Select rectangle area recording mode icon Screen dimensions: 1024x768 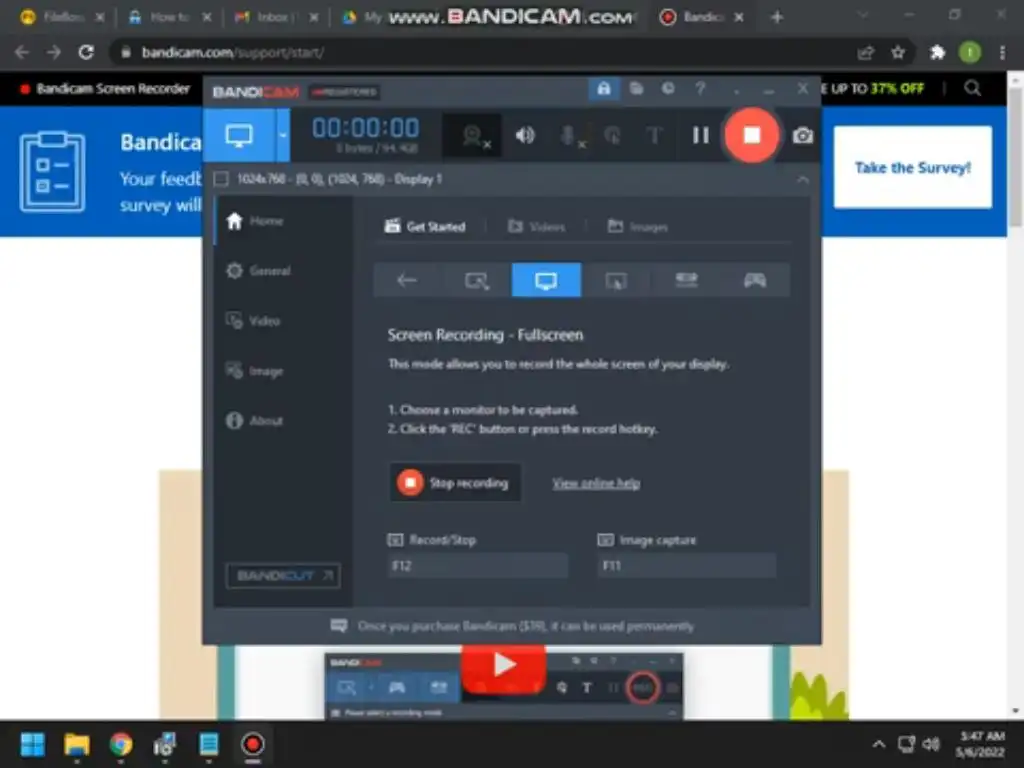click(x=477, y=280)
